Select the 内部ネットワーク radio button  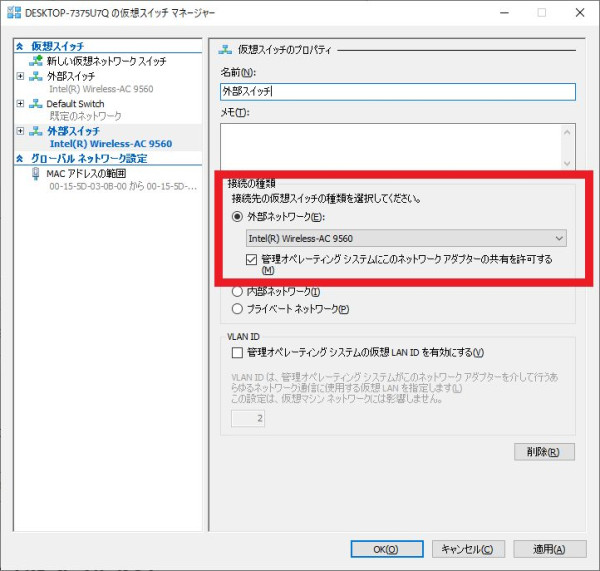237,292
